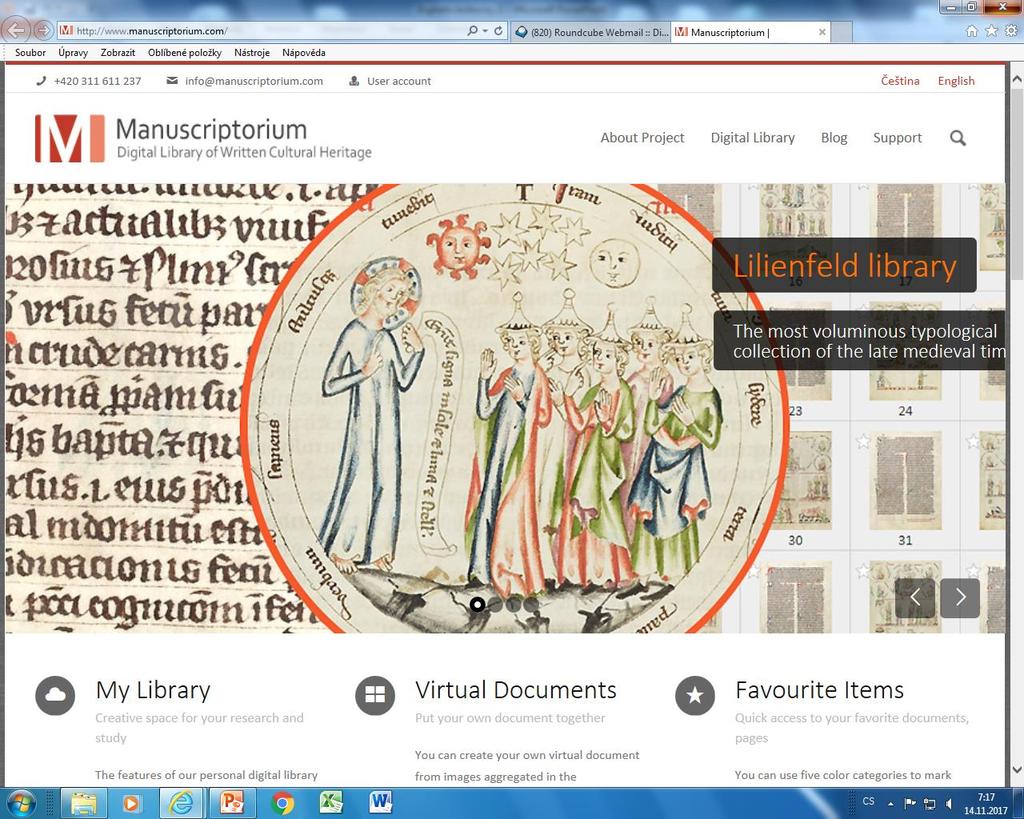Click the phone number +420 311 611 237

97,81
